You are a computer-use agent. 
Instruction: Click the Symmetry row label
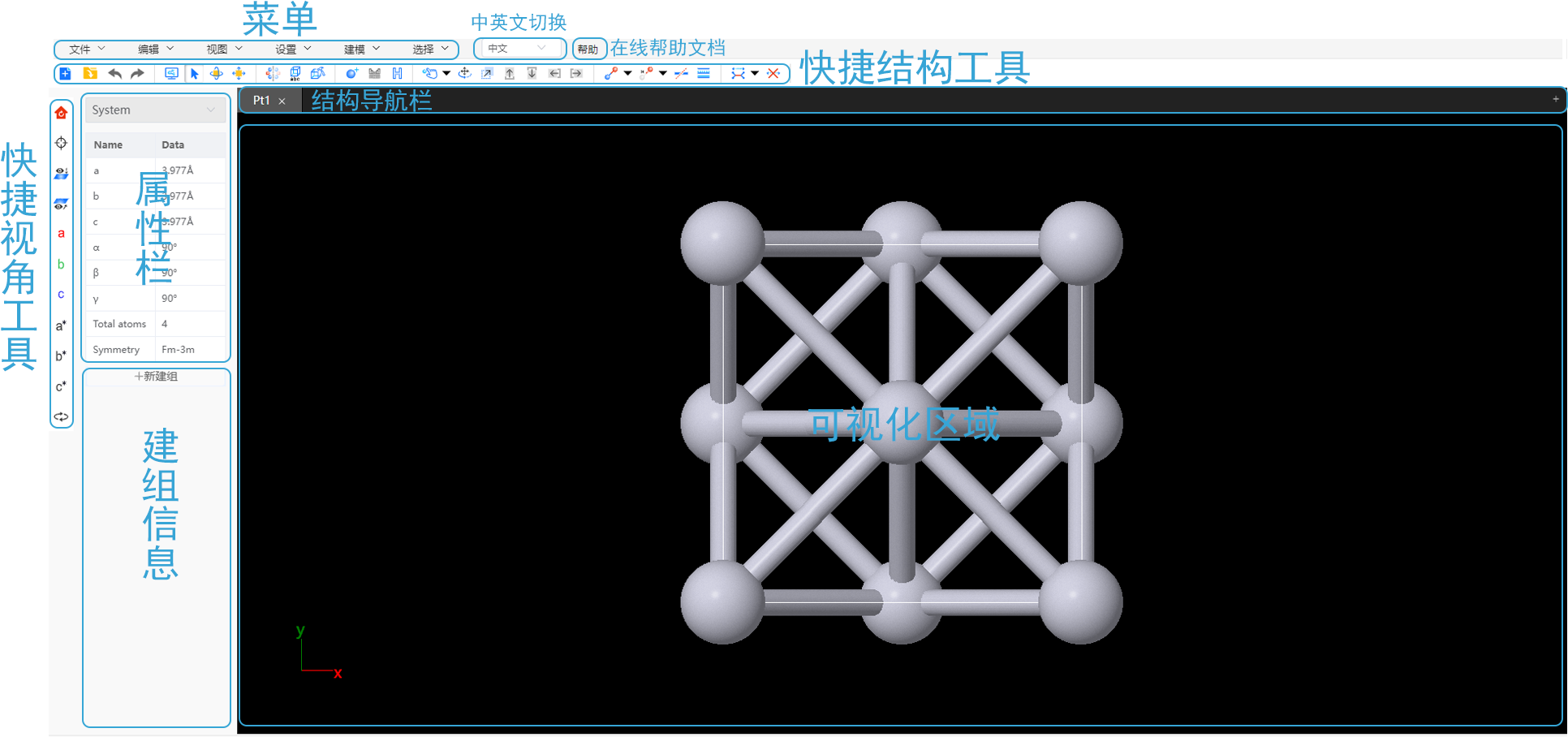[116, 350]
